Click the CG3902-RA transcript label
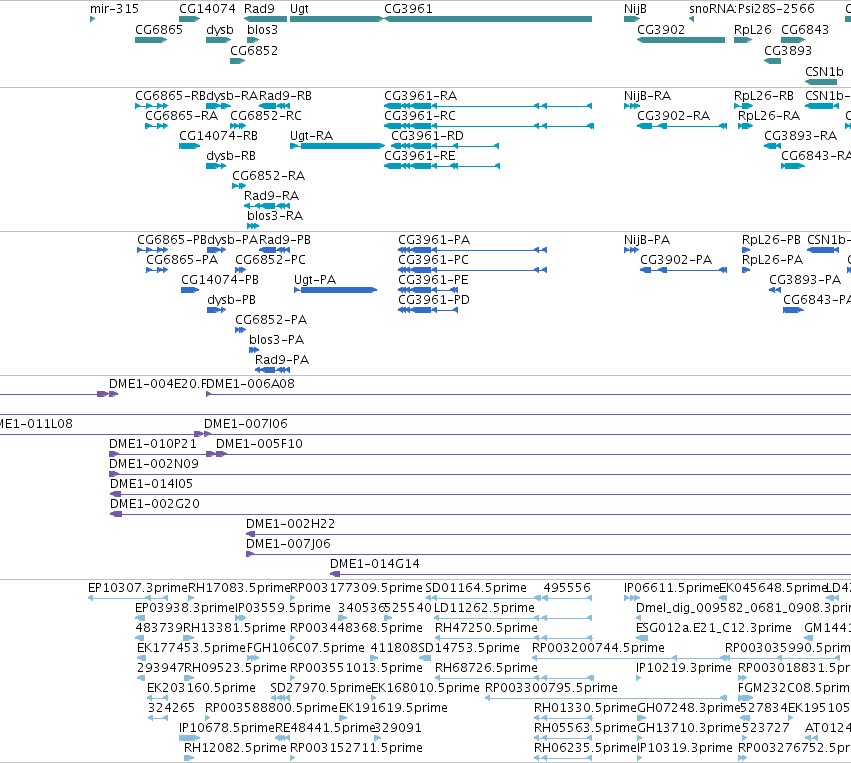 (673, 116)
